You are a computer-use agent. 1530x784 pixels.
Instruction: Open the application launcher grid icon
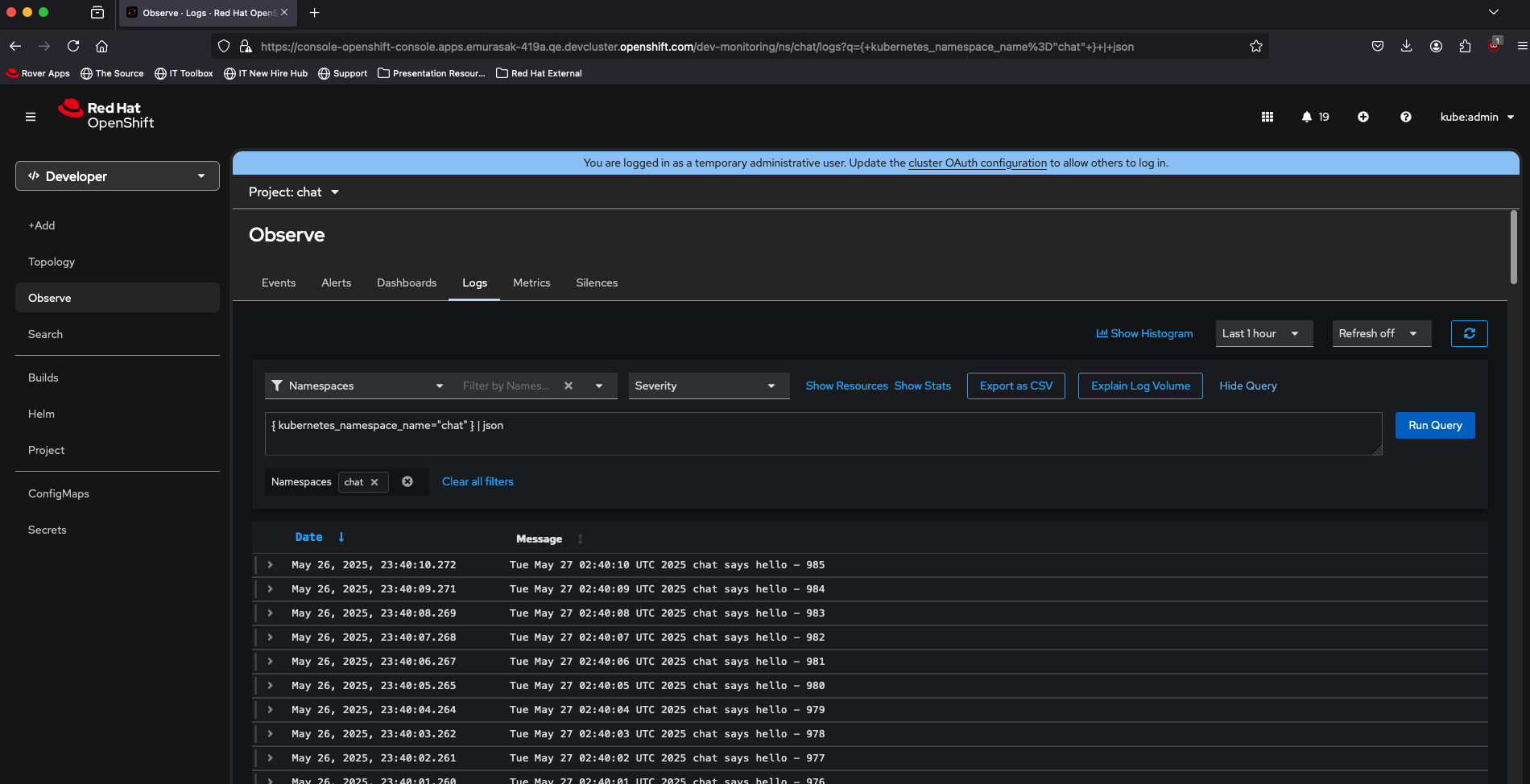(x=1267, y=117)
